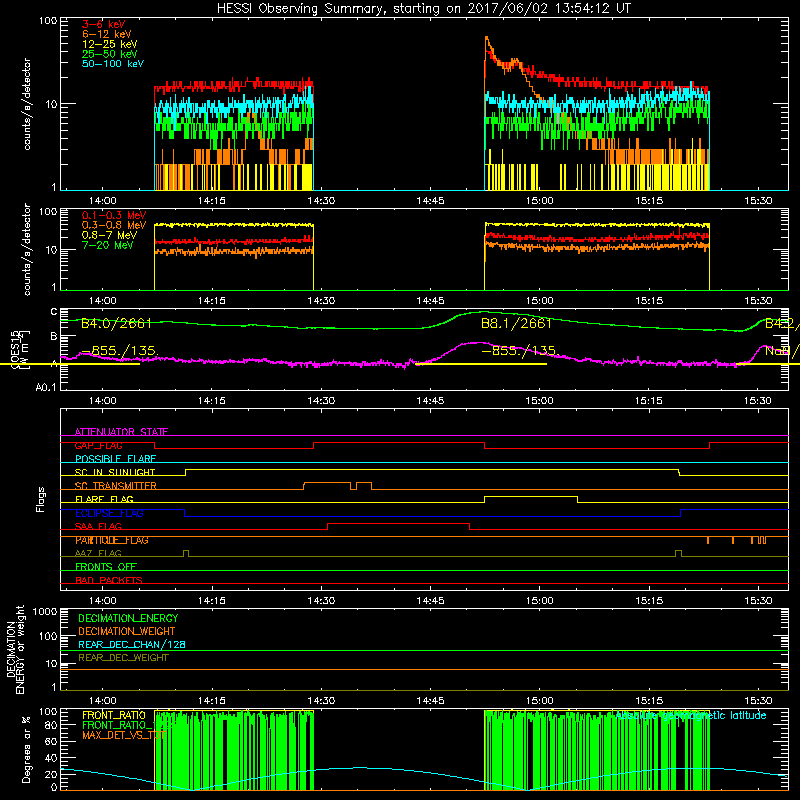This screenshot has height=800, width=800.
Task: Click the 6-12 keV flare peak in the top plot
Action: (486, 38)
